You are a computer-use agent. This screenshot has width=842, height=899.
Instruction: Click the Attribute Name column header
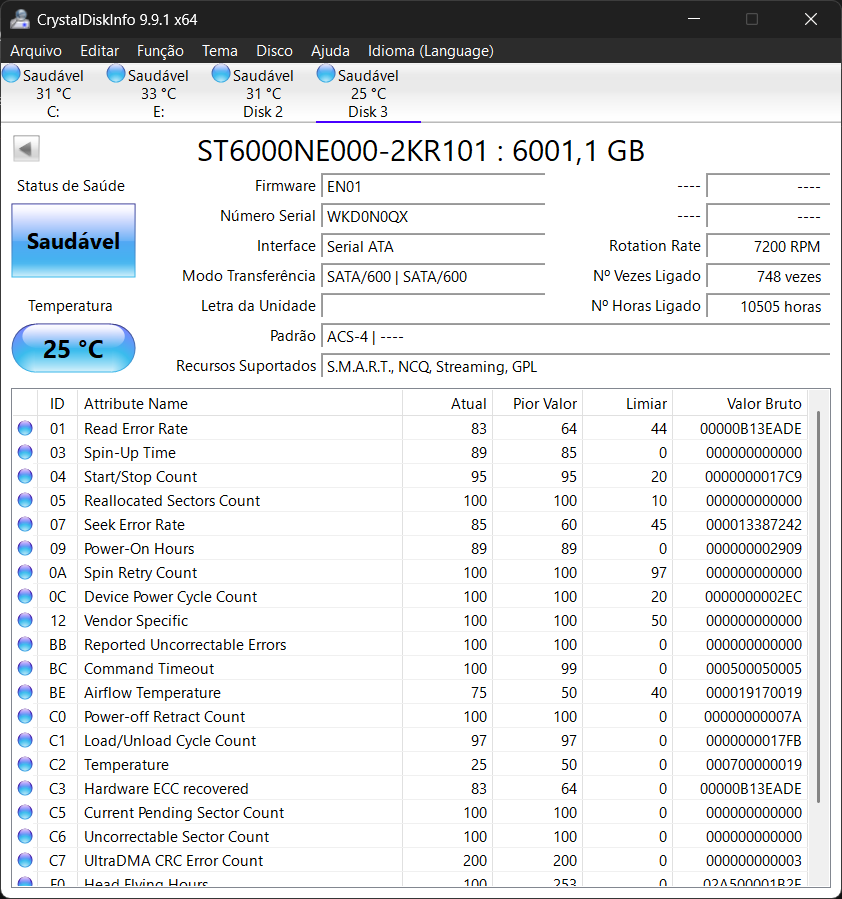(240, 404)
